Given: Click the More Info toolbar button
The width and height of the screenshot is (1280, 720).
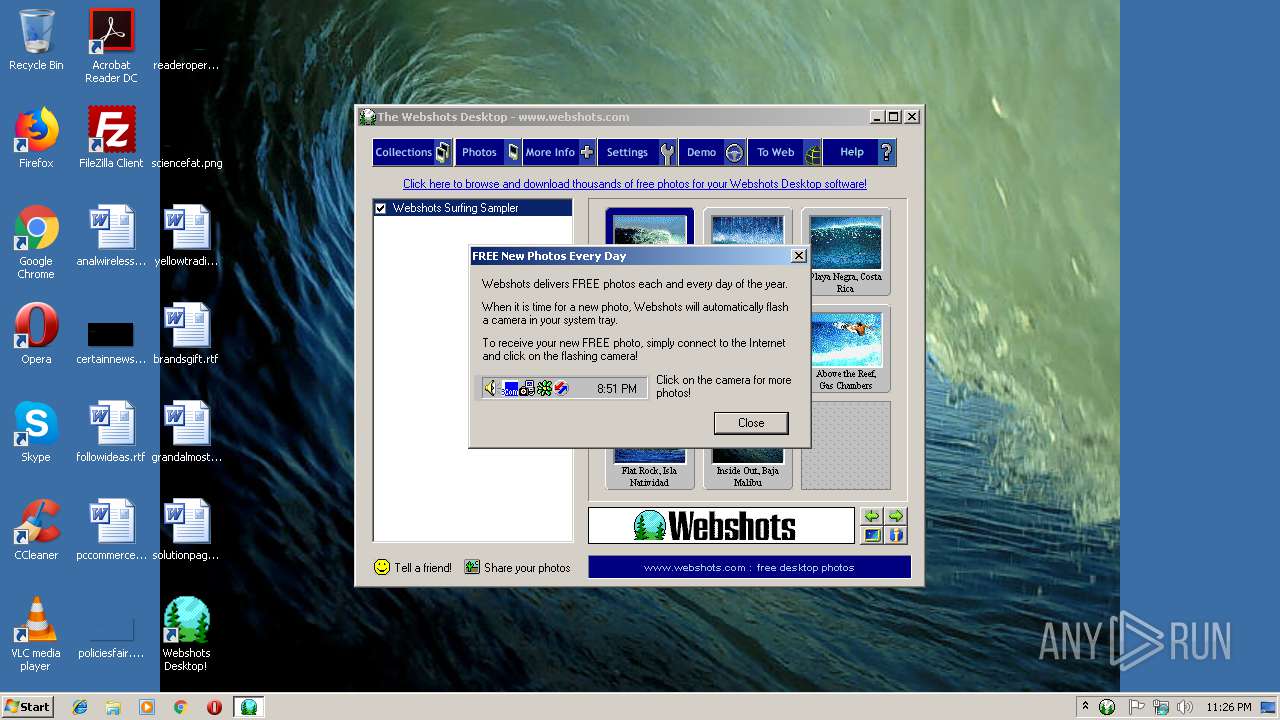Looking at the screenshot, I should [559, 152].
